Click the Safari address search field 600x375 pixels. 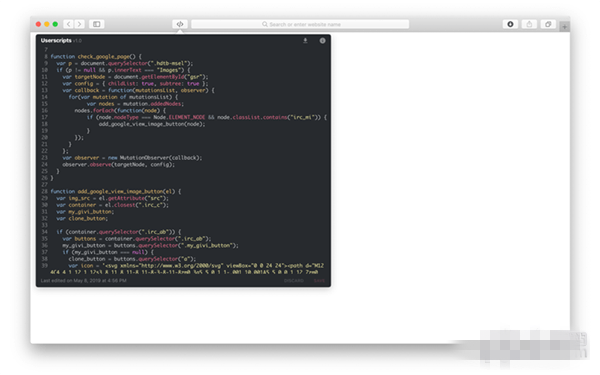(x=300, y=24)
